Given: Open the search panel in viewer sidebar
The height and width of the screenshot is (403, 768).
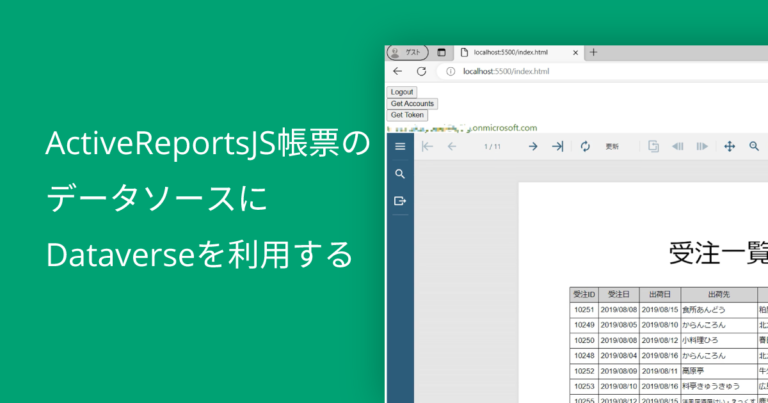Looking at the screenshot, I should click(x=400, y=174).
